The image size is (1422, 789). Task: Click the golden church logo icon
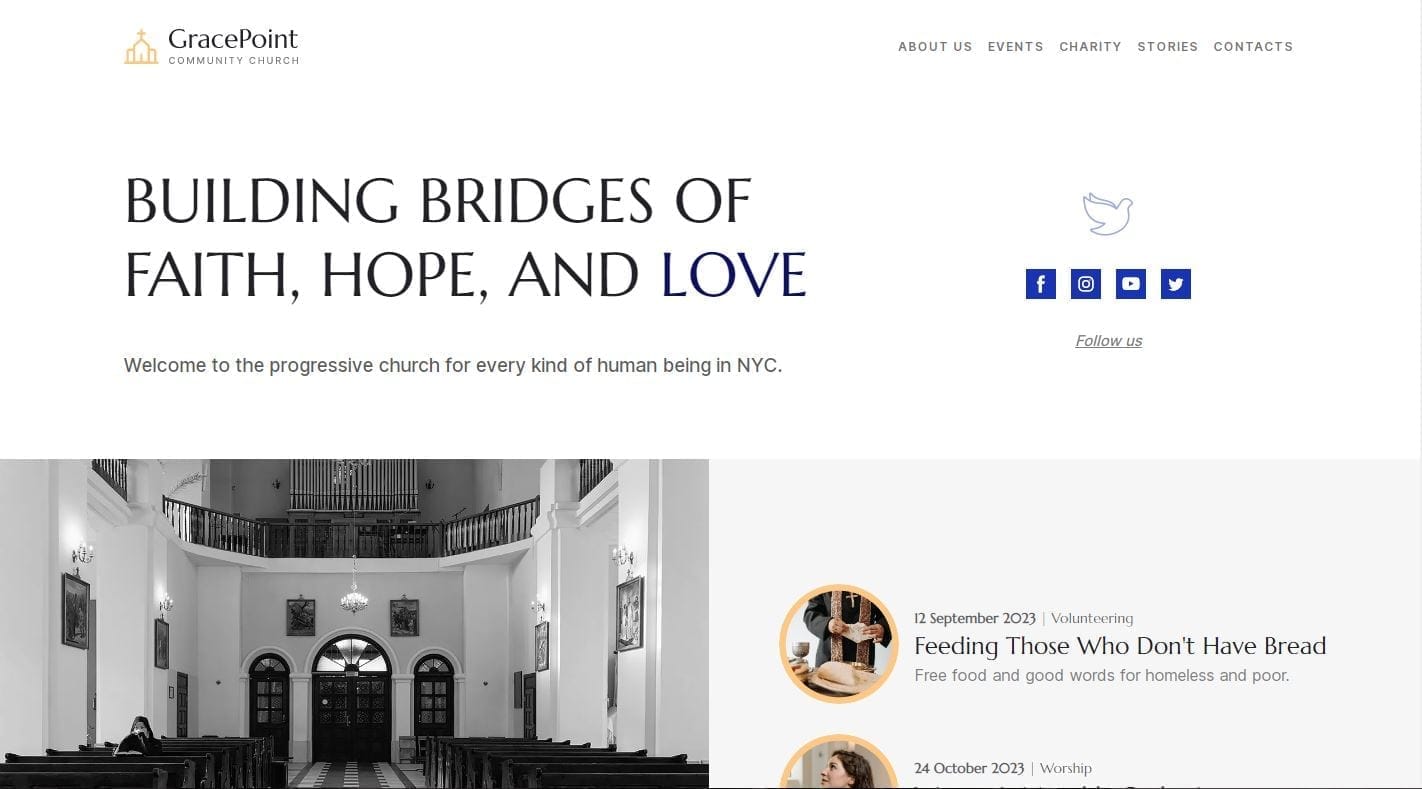click(141, 47)
